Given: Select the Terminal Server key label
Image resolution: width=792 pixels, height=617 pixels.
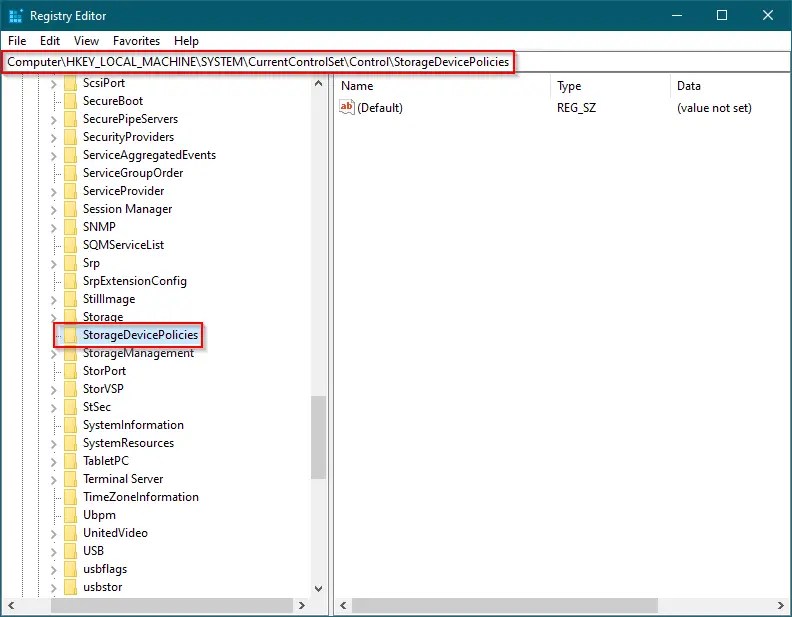Looking at the screenshot, I should [123, 479].
